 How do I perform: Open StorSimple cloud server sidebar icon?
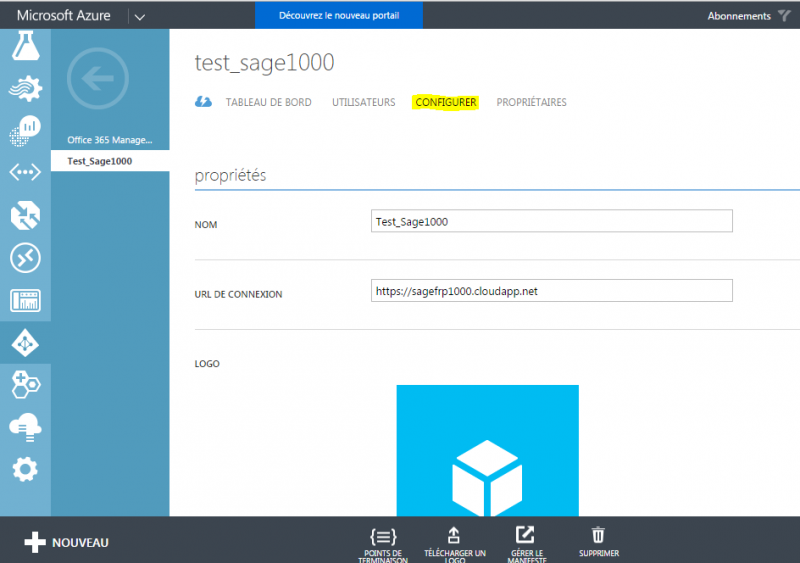pos(26,427)
